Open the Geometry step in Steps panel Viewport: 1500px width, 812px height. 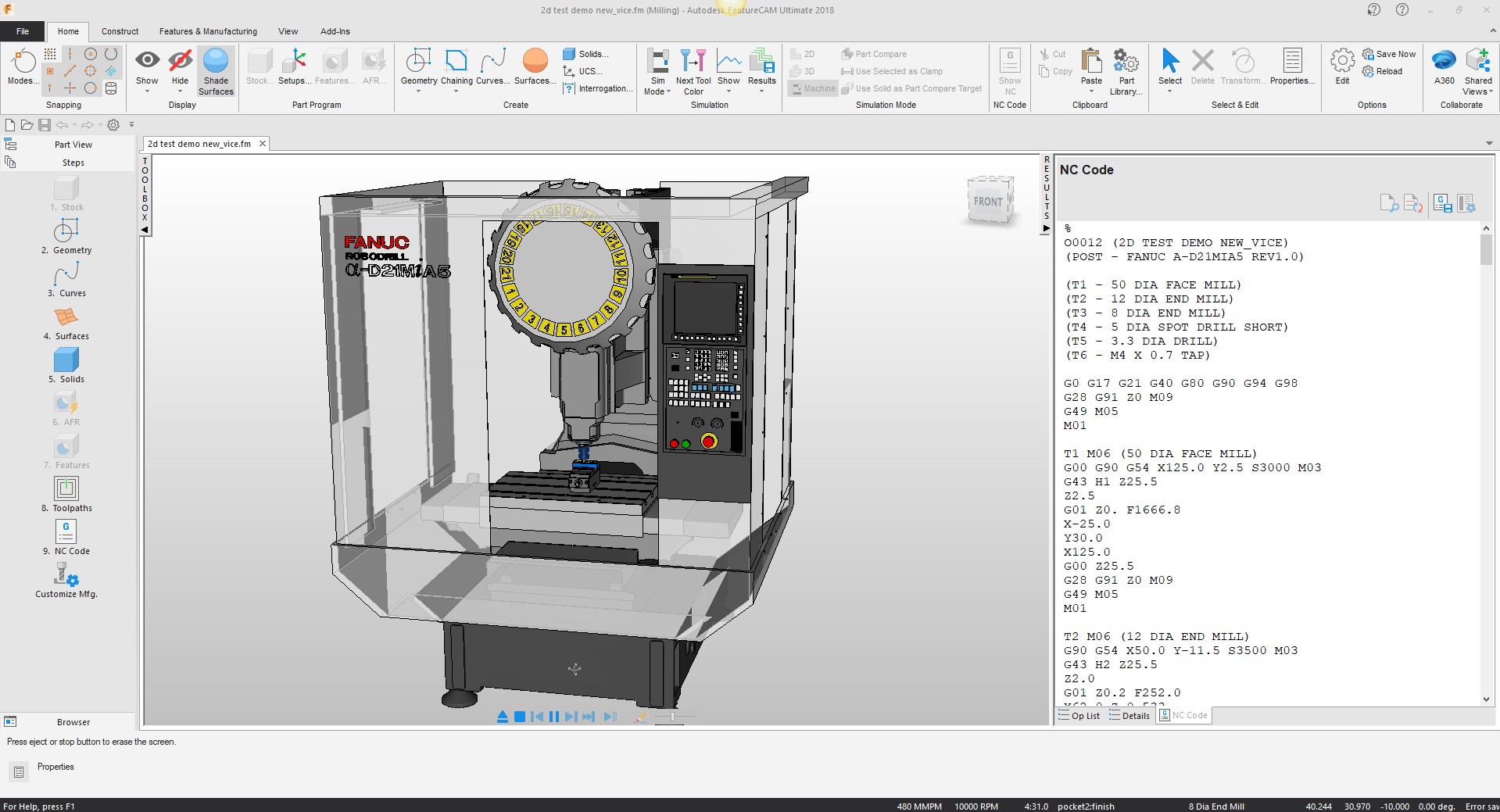click(66, 237)
